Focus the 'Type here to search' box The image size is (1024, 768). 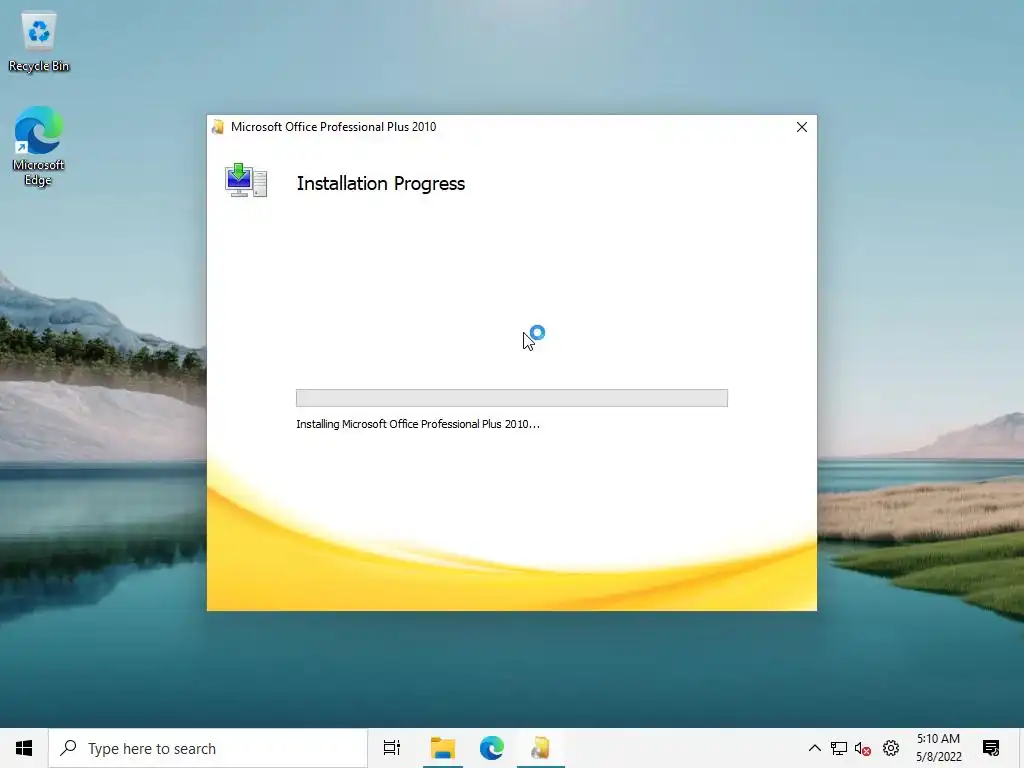coord(208,748)
